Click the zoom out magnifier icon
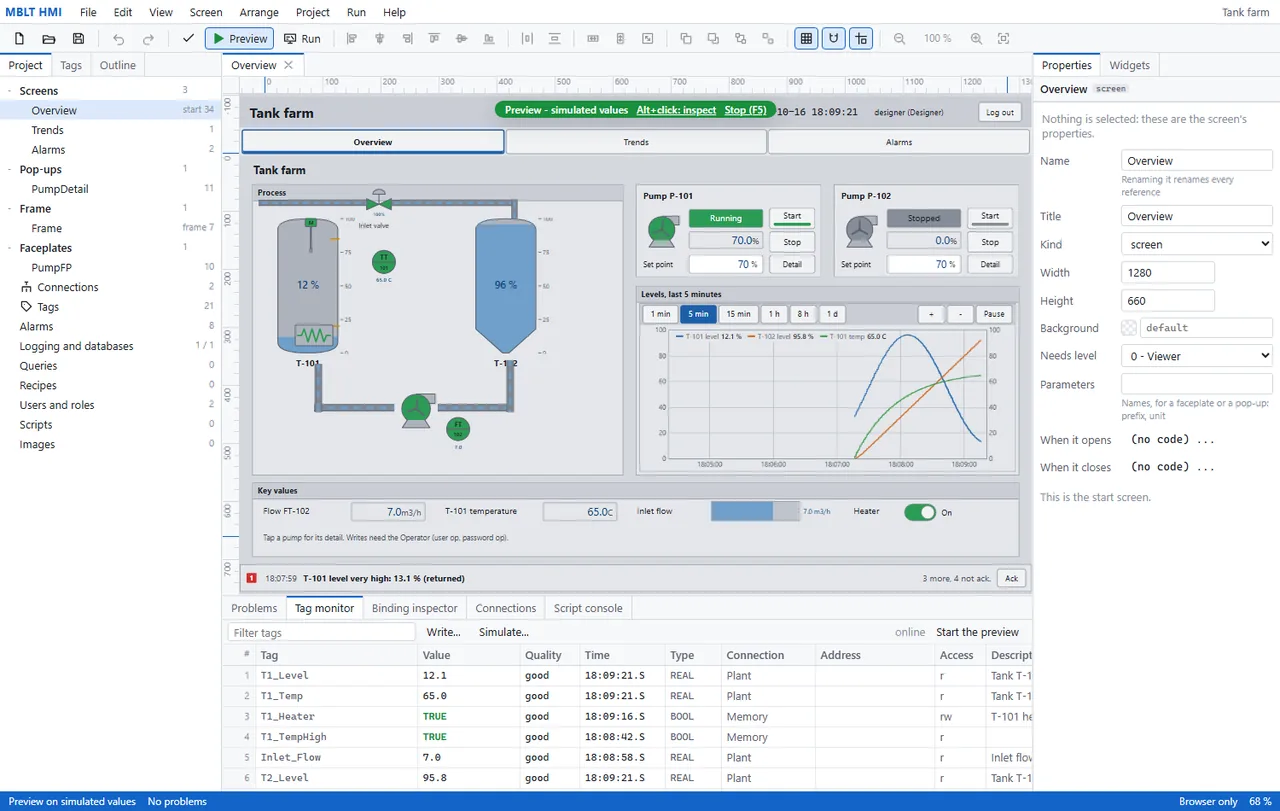Viewport: 1280px width, 811px height. 900,39
